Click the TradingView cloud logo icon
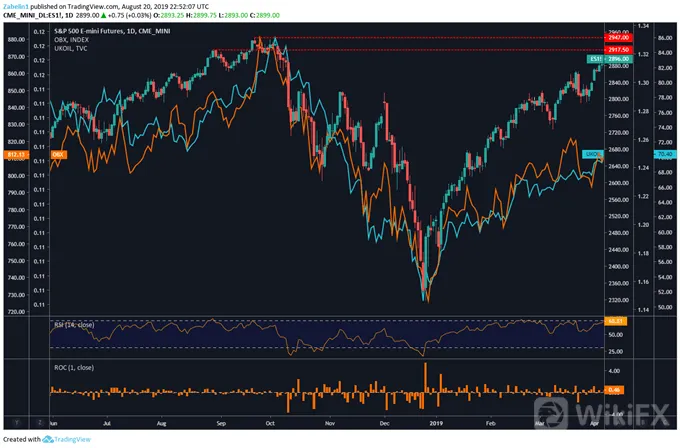The width and height of the screenshot is (680, 448). 48,439
